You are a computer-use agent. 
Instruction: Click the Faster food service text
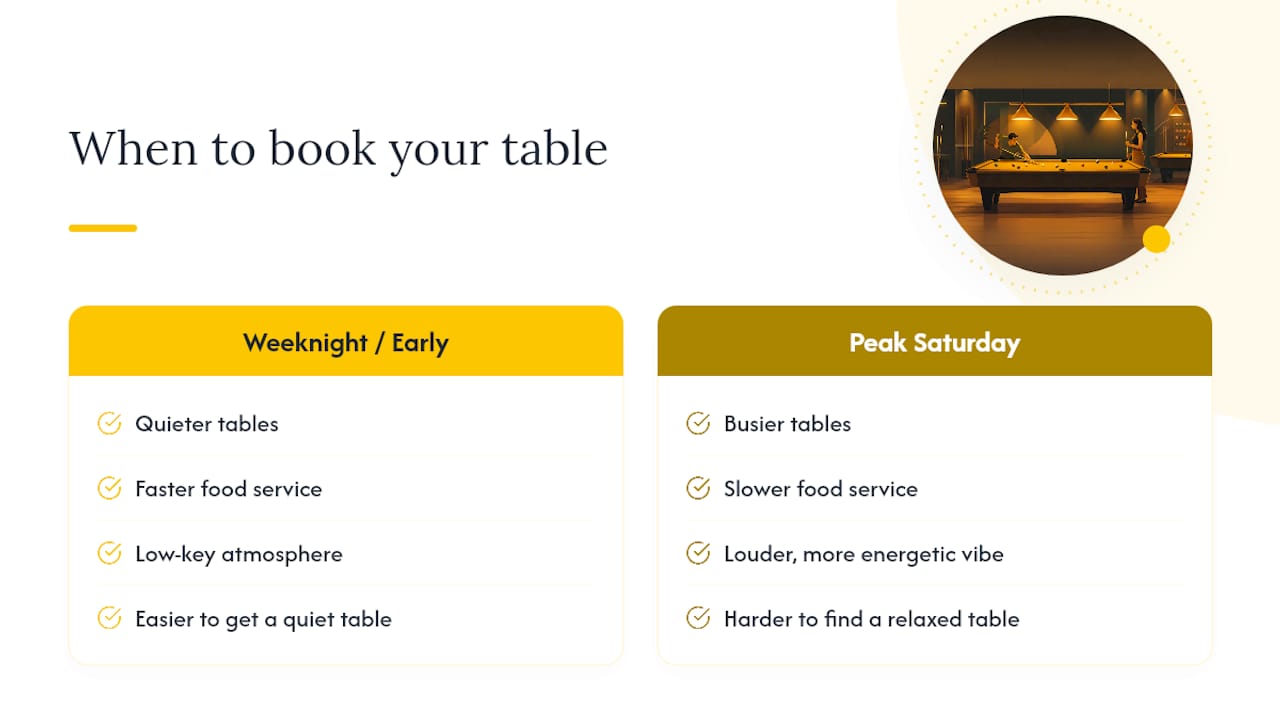(x=229, y=489)
